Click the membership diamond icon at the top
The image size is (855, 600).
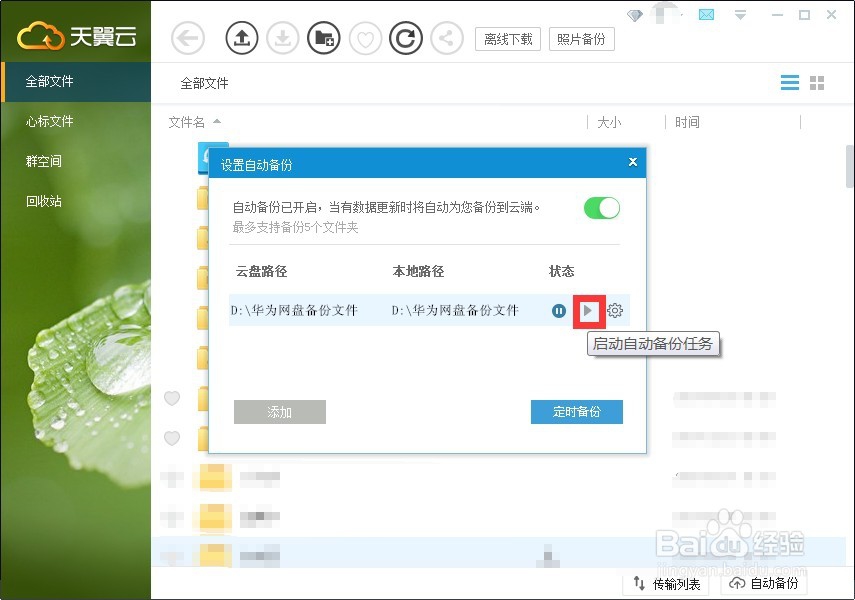tap(634, 14)
